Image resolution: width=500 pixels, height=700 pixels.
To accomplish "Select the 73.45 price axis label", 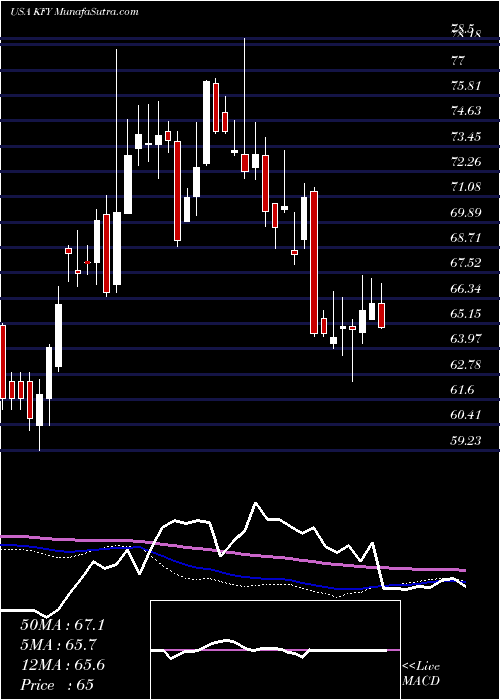I will 466,137.
